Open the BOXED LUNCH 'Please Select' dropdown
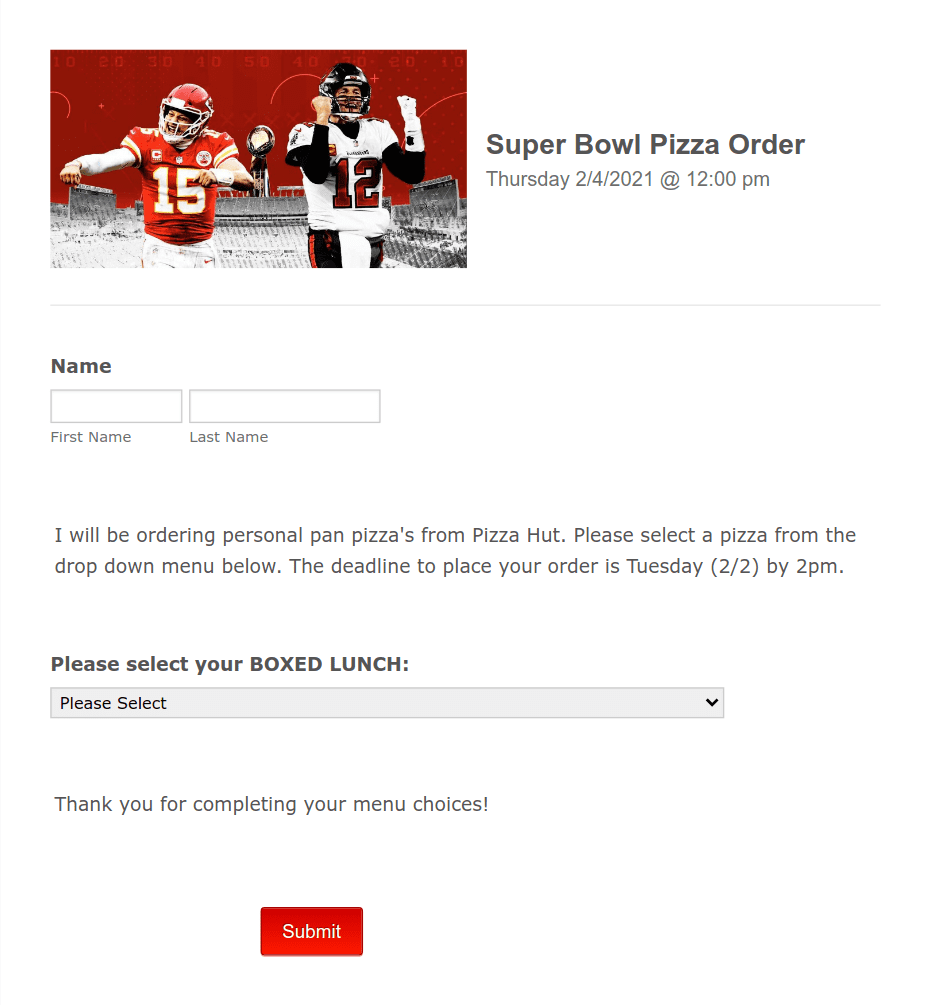 pos(386,703)
